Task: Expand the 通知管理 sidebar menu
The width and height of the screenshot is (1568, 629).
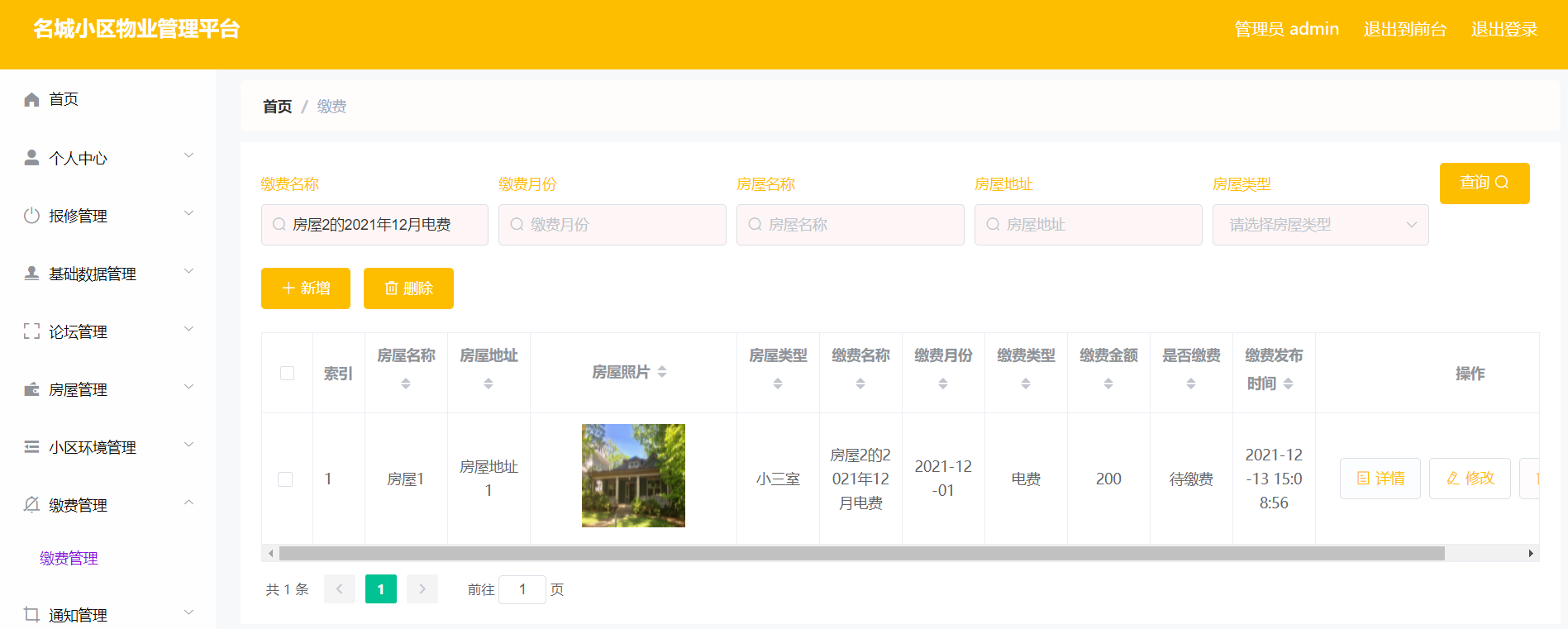Action: (188, 612)
